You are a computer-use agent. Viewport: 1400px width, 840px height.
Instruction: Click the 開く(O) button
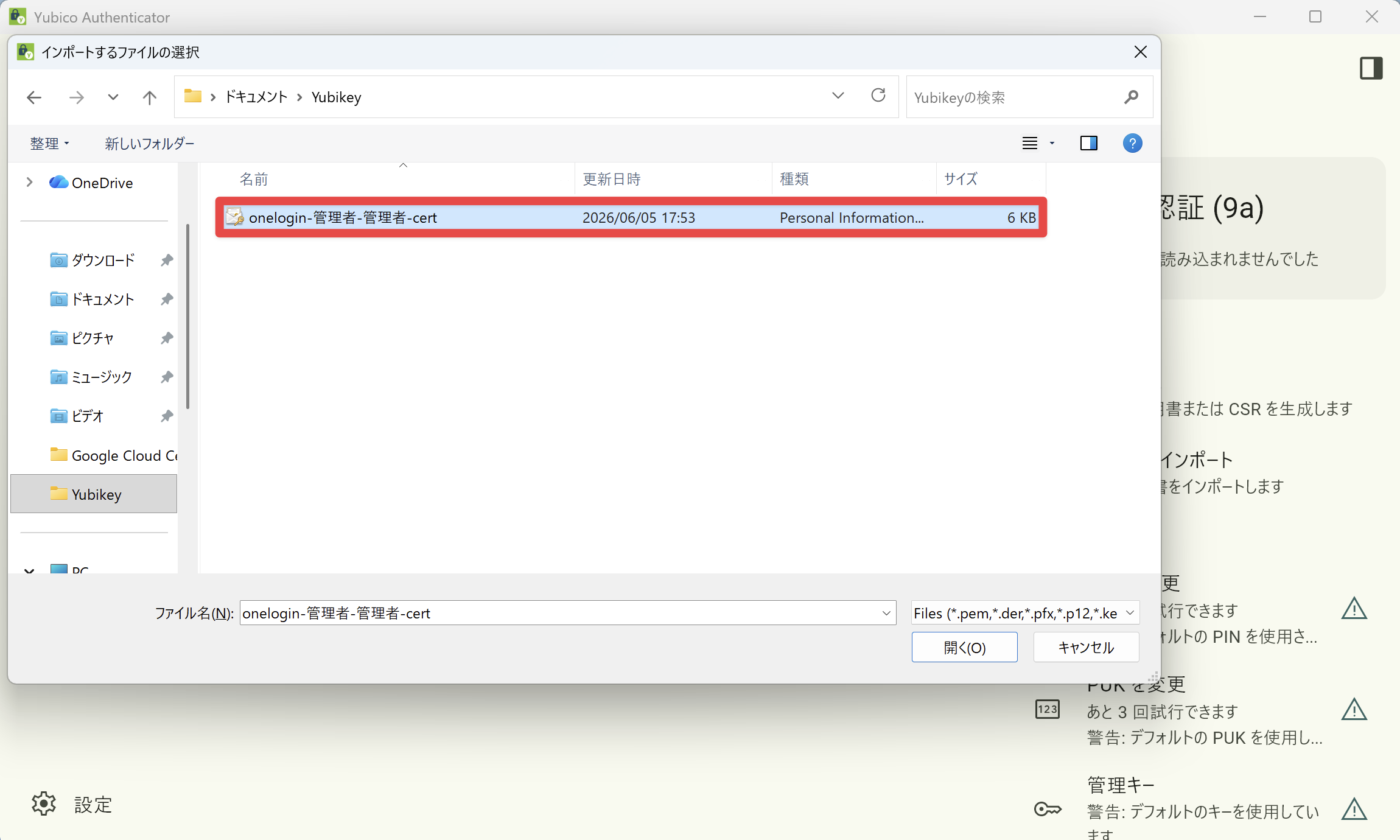click(964, 647)
